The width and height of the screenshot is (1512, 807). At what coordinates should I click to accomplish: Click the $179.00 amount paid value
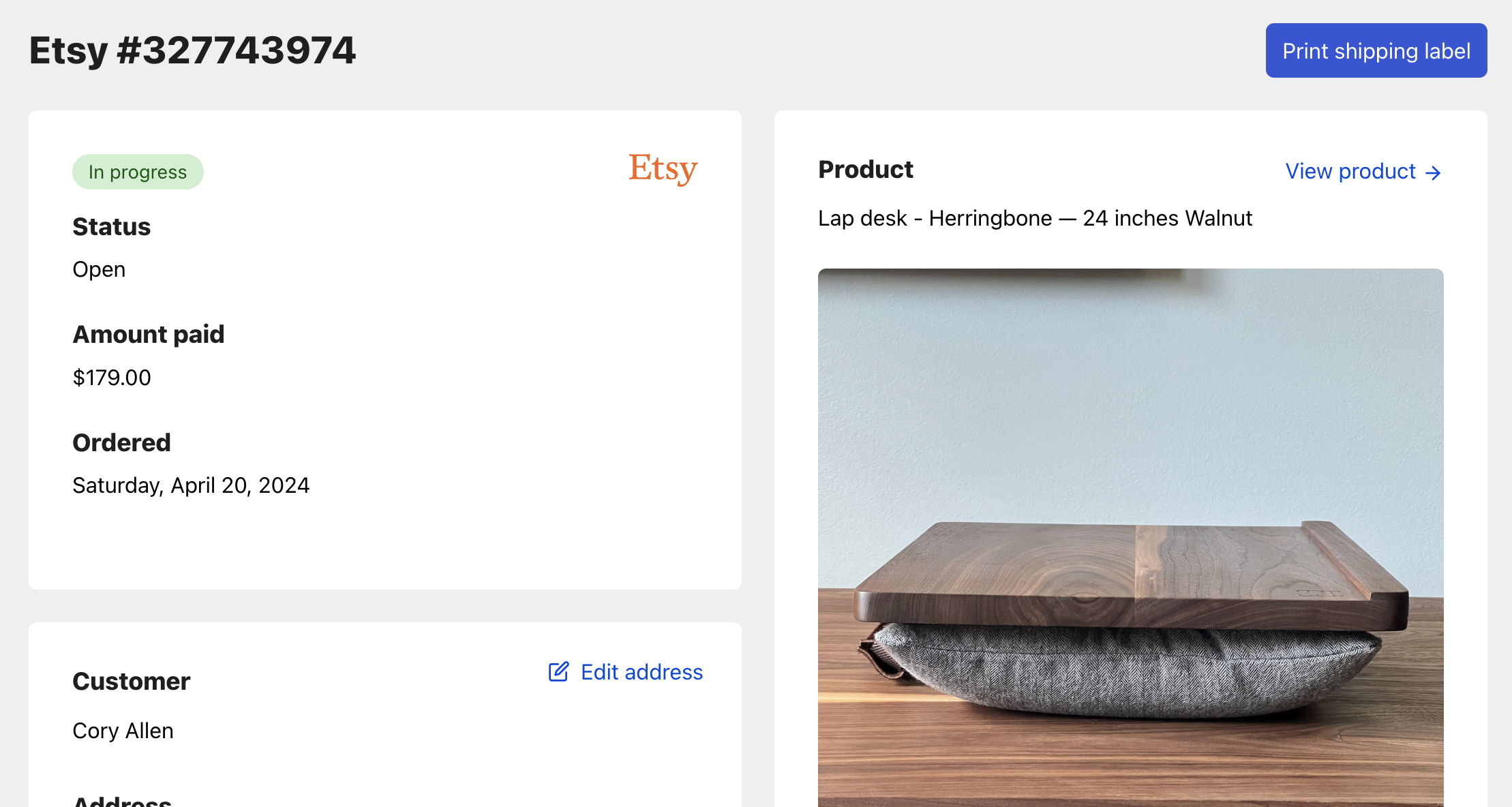pyautogui.click(x=112, y=378)
